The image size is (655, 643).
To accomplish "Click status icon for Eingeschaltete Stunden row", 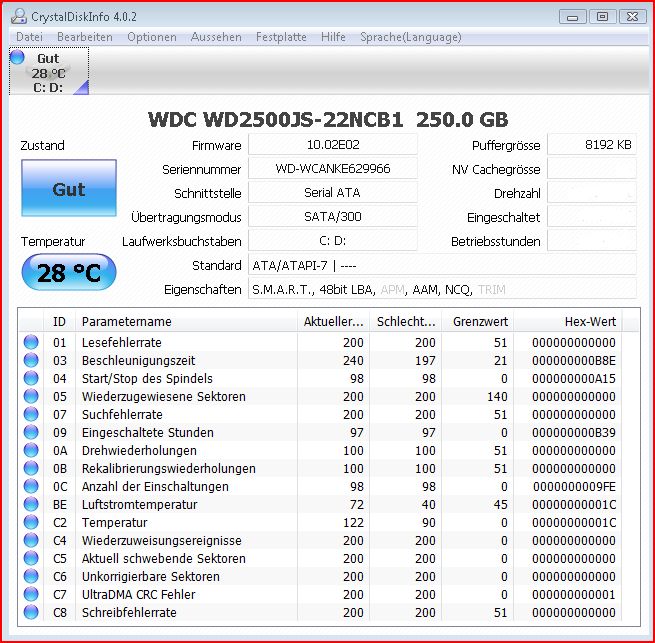I will coord(31,432).
